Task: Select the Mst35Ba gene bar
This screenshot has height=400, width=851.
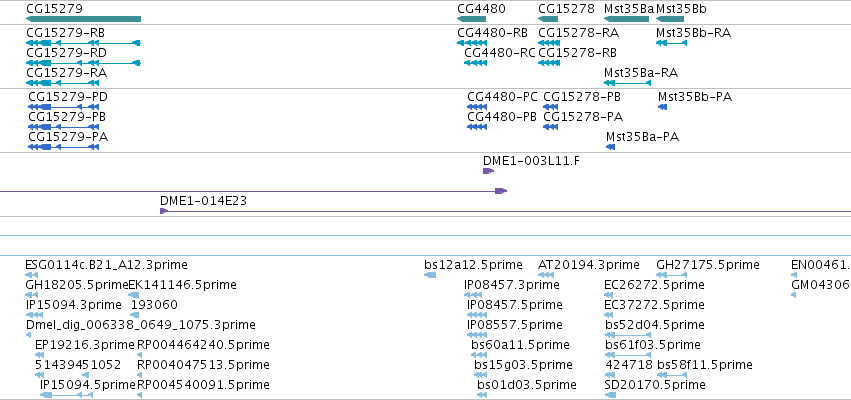Action: [x=626, y=20]
